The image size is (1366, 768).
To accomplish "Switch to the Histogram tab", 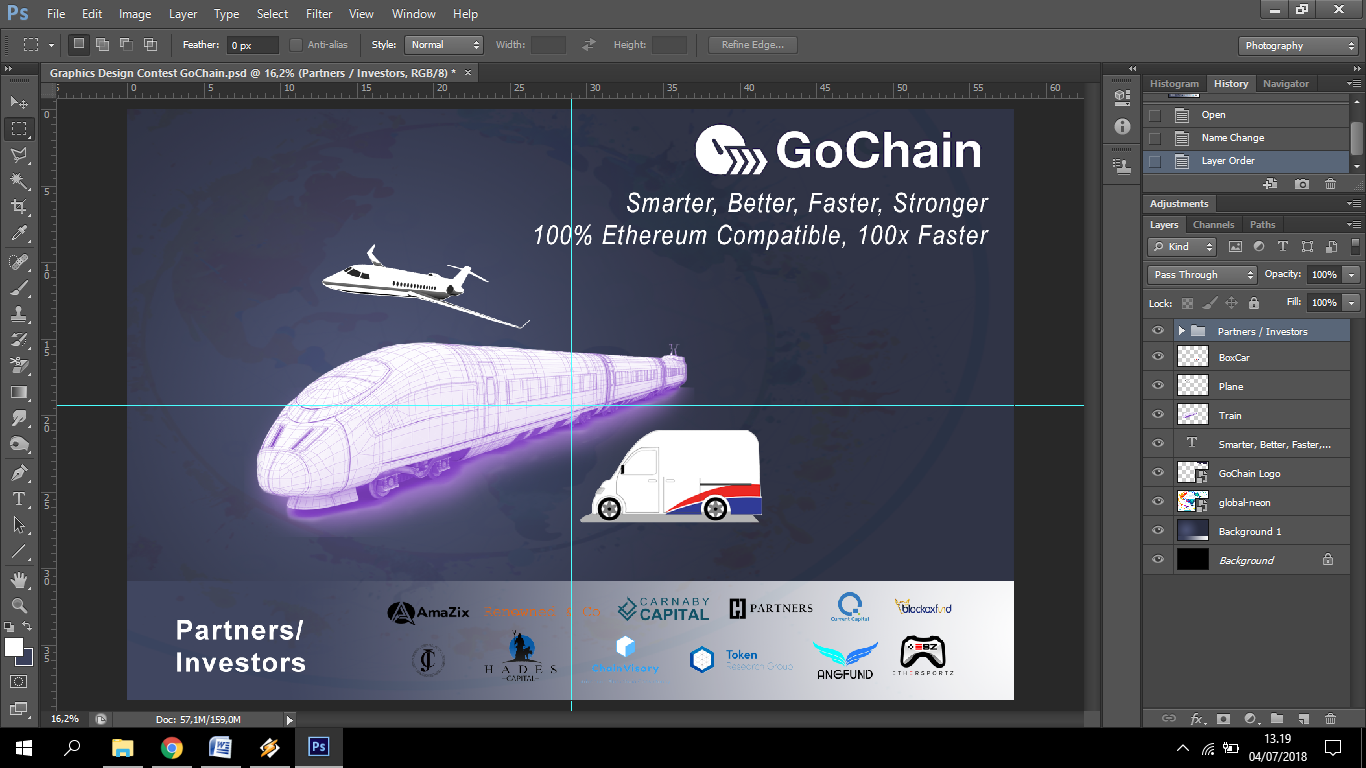I will 1174,84.
